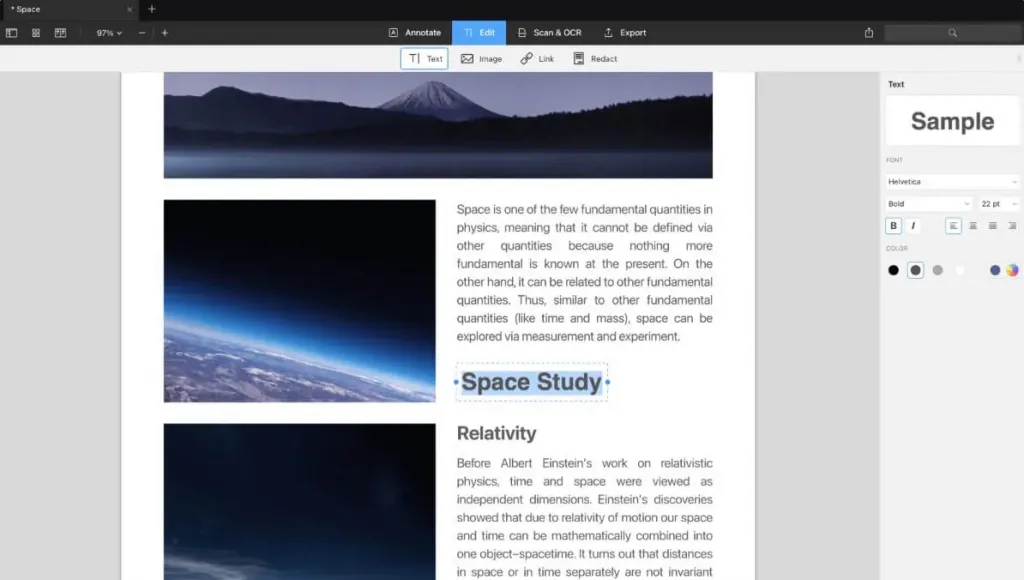Switch to two-page layout view

(61, 33)
